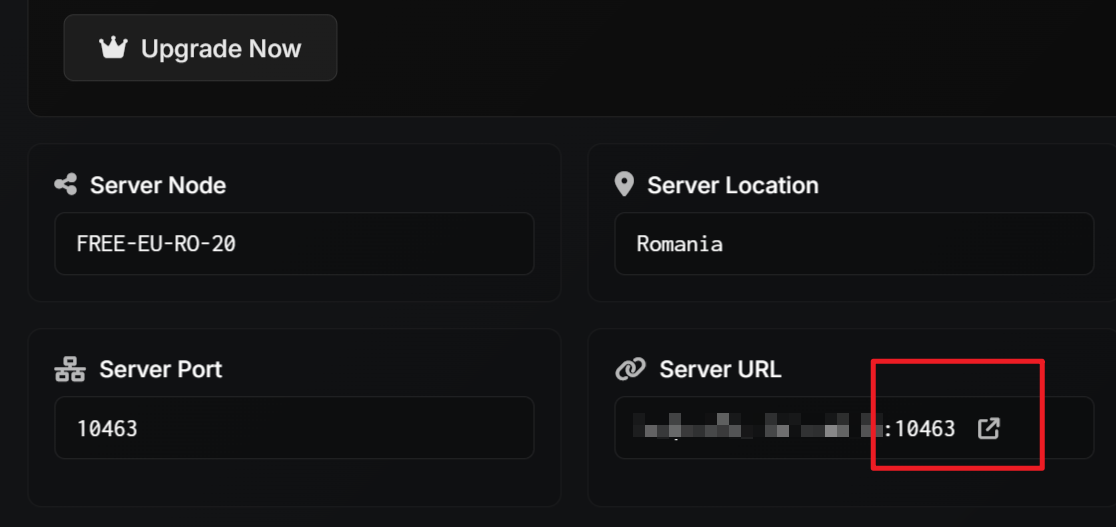Click the Server Location pin icon
Viewport: 1116px width, 527px height.
click(623, 185)
